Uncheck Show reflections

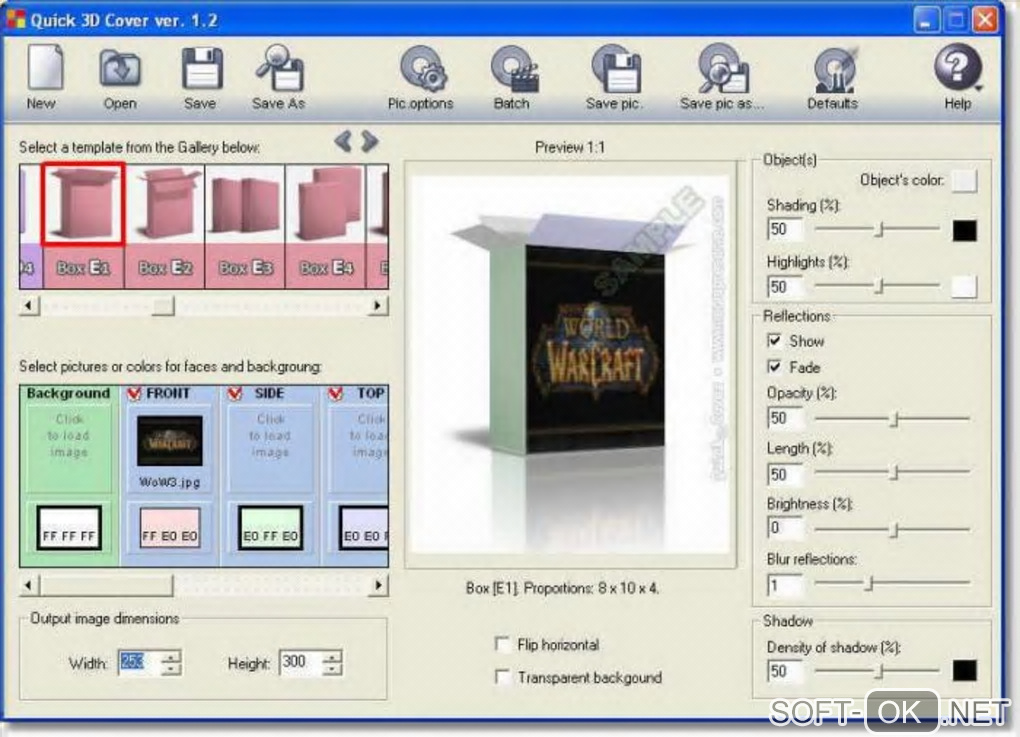774,341
